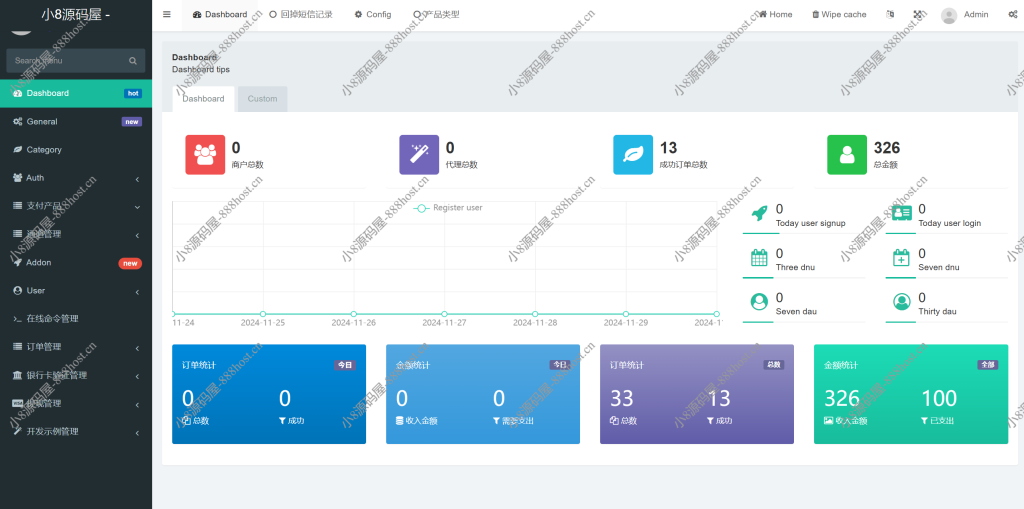Toggle fullscreen with the arrows icon
The height and width of the screenshot is (509, 1024).
[x=918, y=14]
